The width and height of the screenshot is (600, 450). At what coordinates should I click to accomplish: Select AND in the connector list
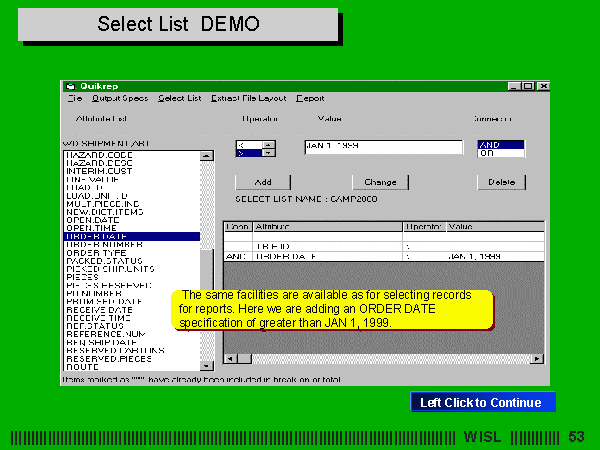(x=500, y=145)
